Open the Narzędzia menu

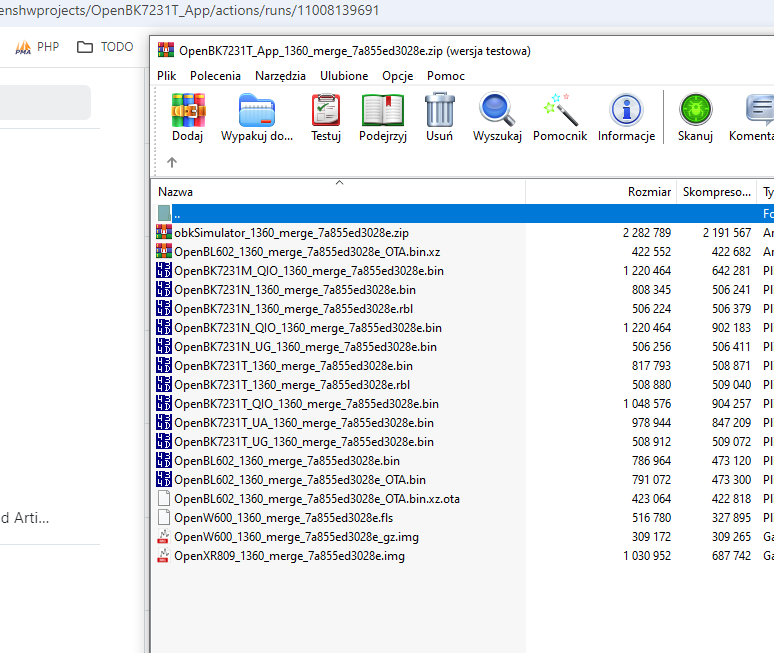click(x=280, y=76)
